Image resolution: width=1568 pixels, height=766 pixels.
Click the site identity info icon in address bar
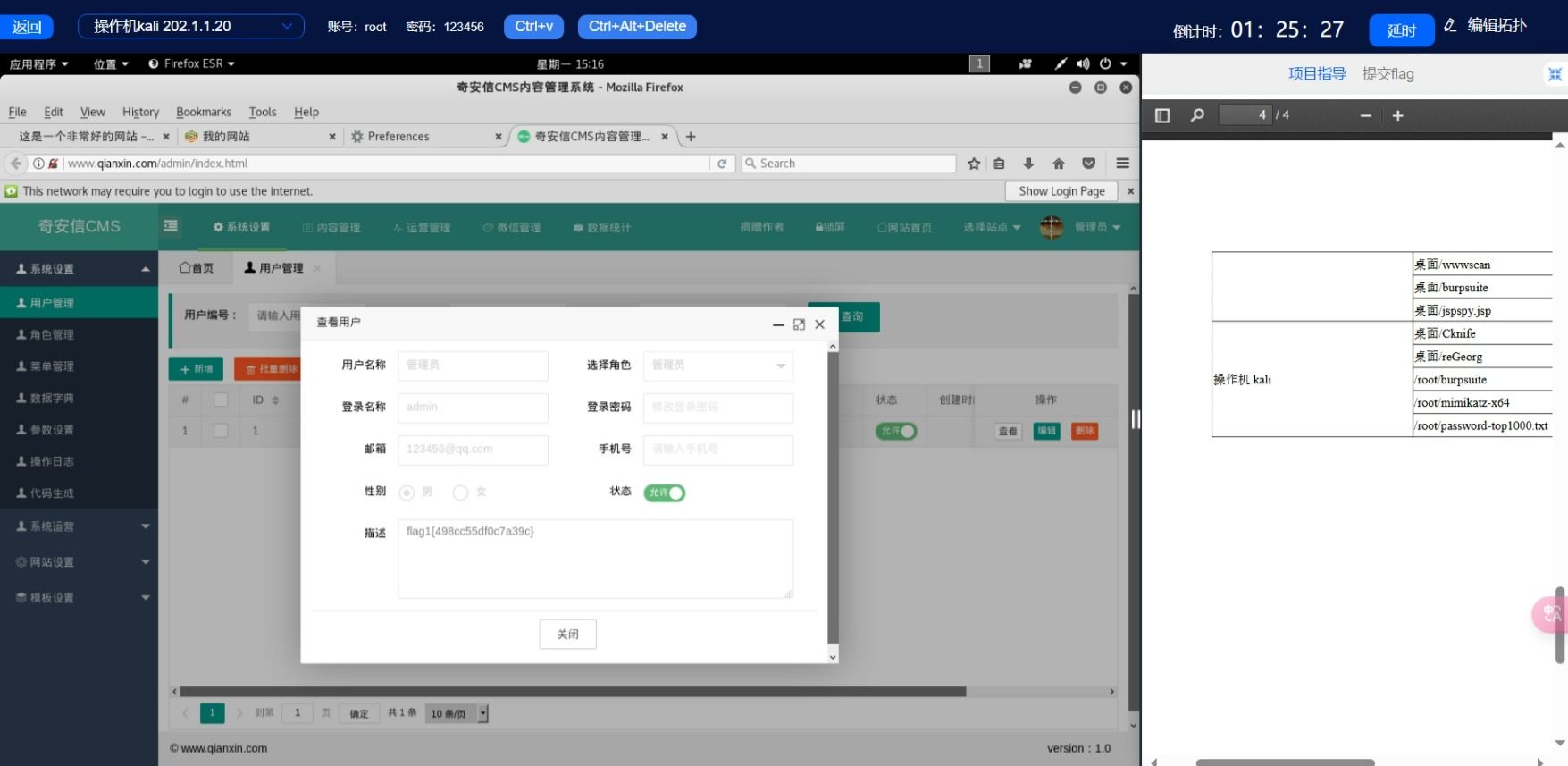pos(38,164)
